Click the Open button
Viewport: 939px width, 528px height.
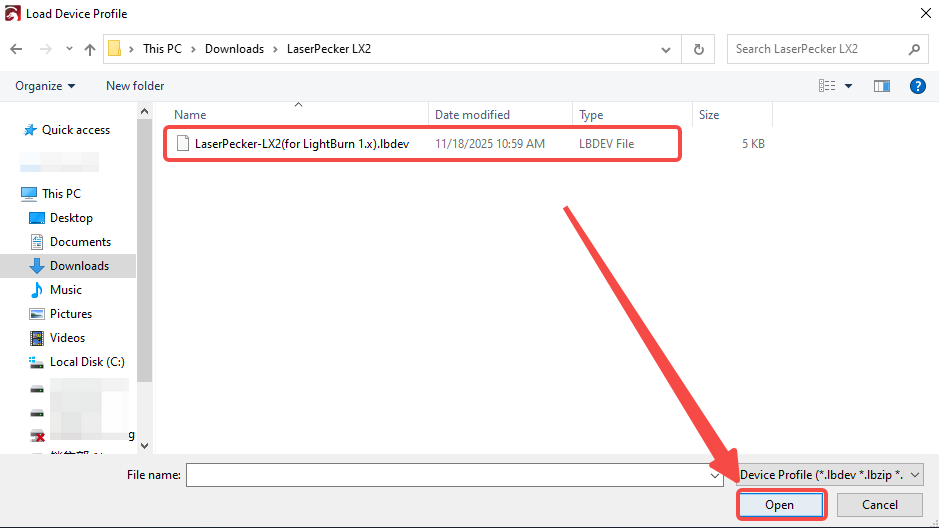click(x=779, y=505)
